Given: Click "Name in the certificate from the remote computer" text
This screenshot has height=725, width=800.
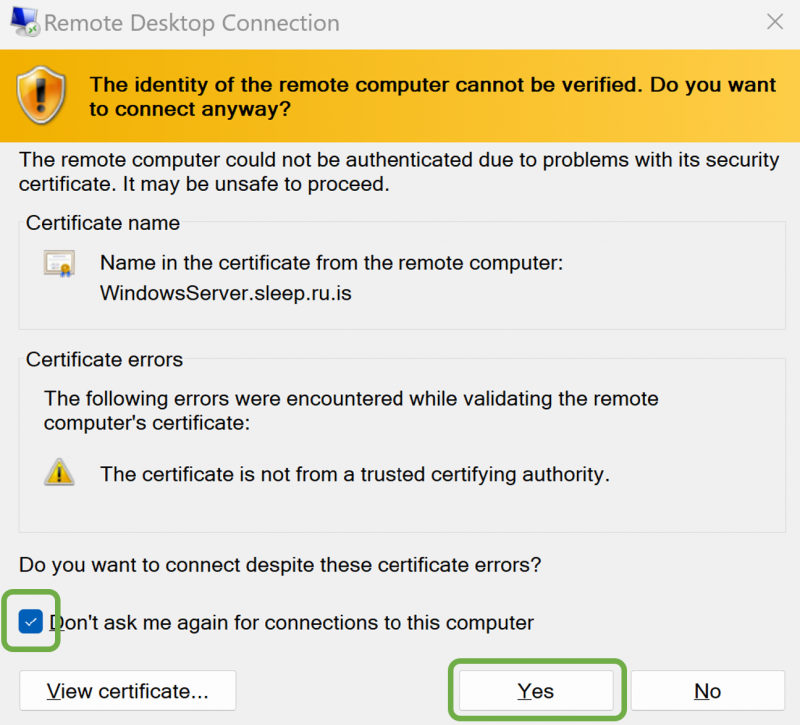Looking at the screenshot, I should [x=332, y=264].
